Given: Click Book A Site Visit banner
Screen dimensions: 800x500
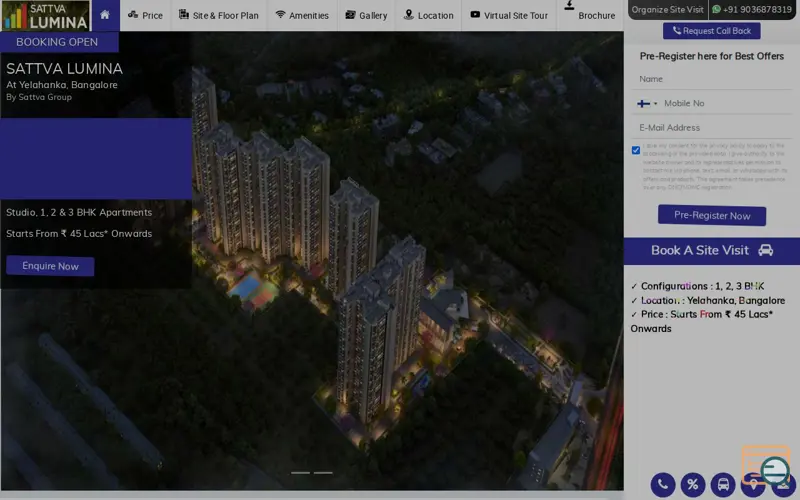Looking at the screenshot, I should coord(712,251).
